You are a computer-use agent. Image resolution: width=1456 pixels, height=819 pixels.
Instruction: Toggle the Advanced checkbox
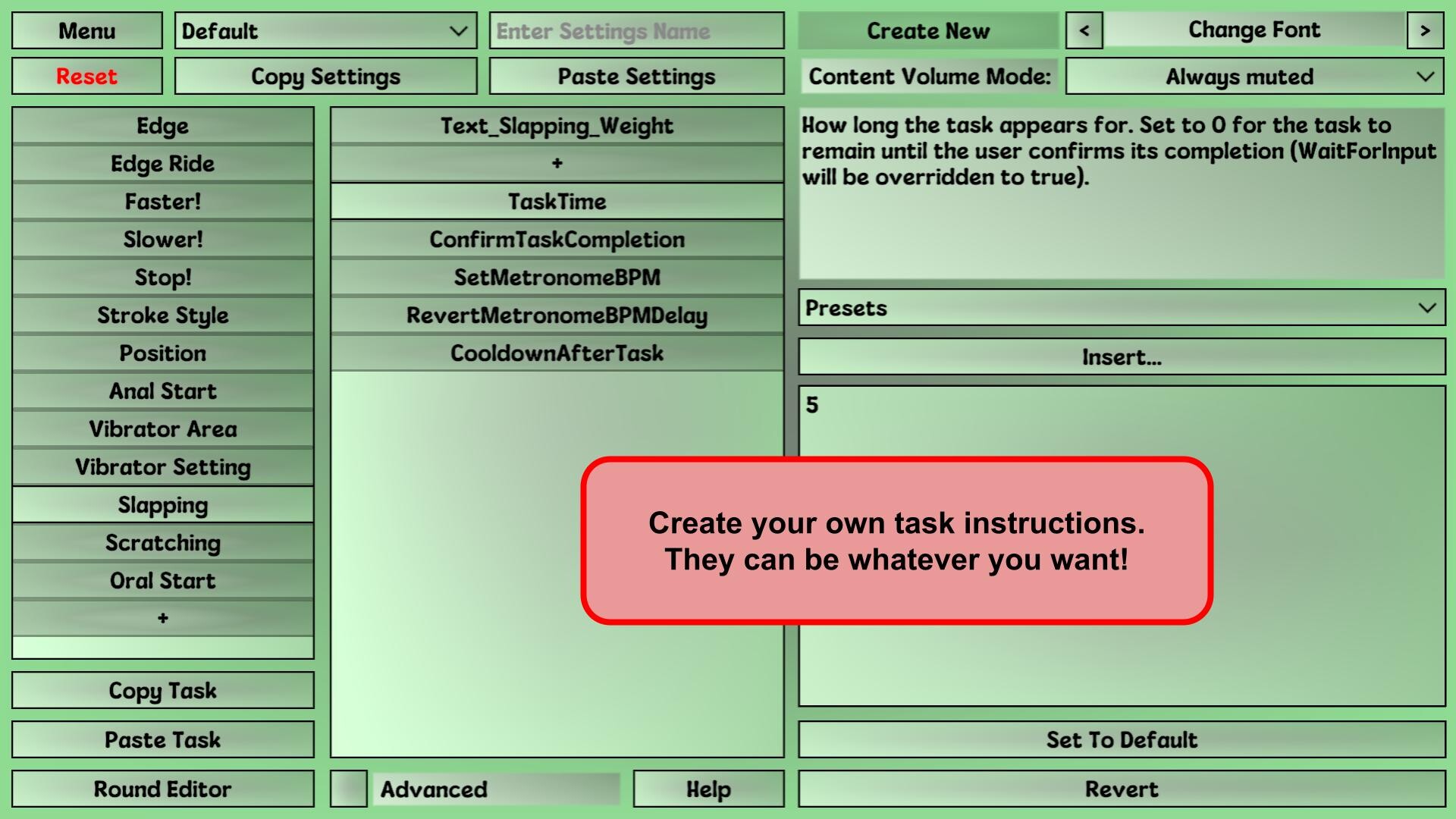349,789
